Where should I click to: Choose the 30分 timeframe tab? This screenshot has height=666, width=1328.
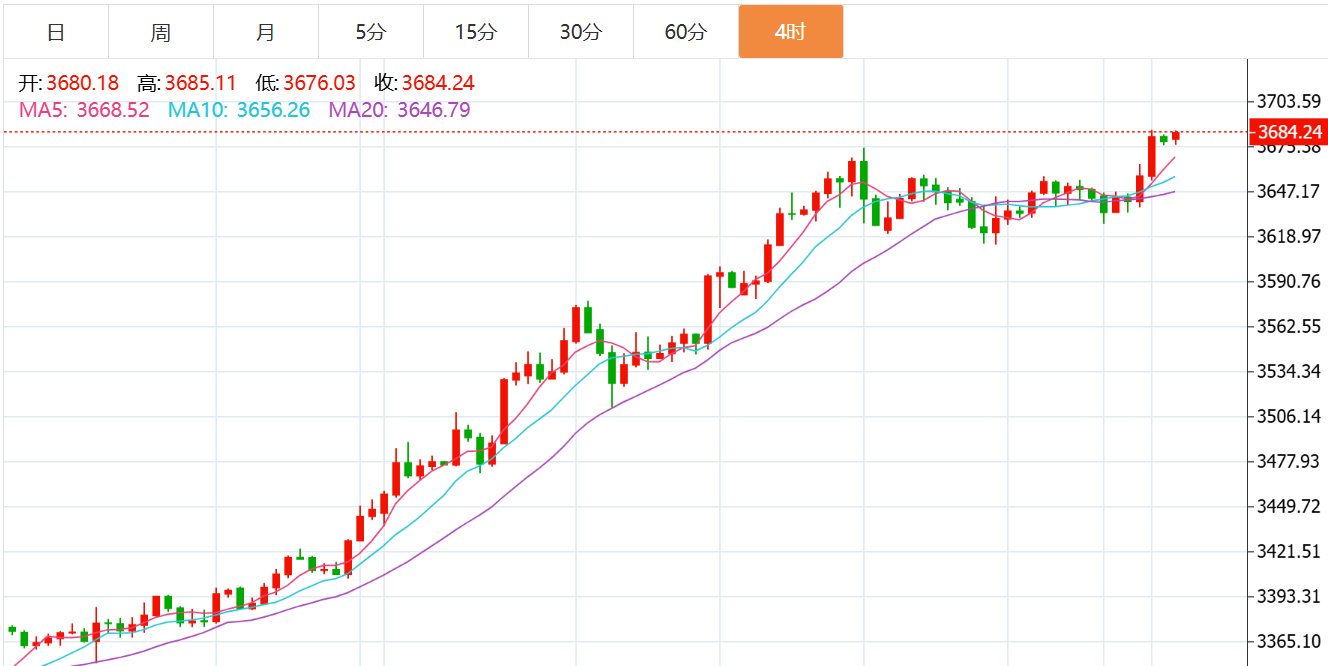(581, 32)
